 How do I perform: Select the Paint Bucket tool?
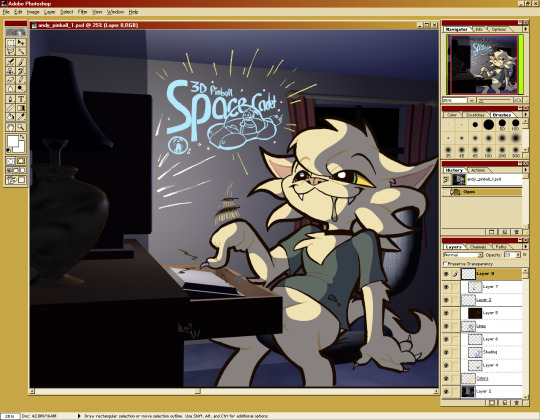point(11,117)
